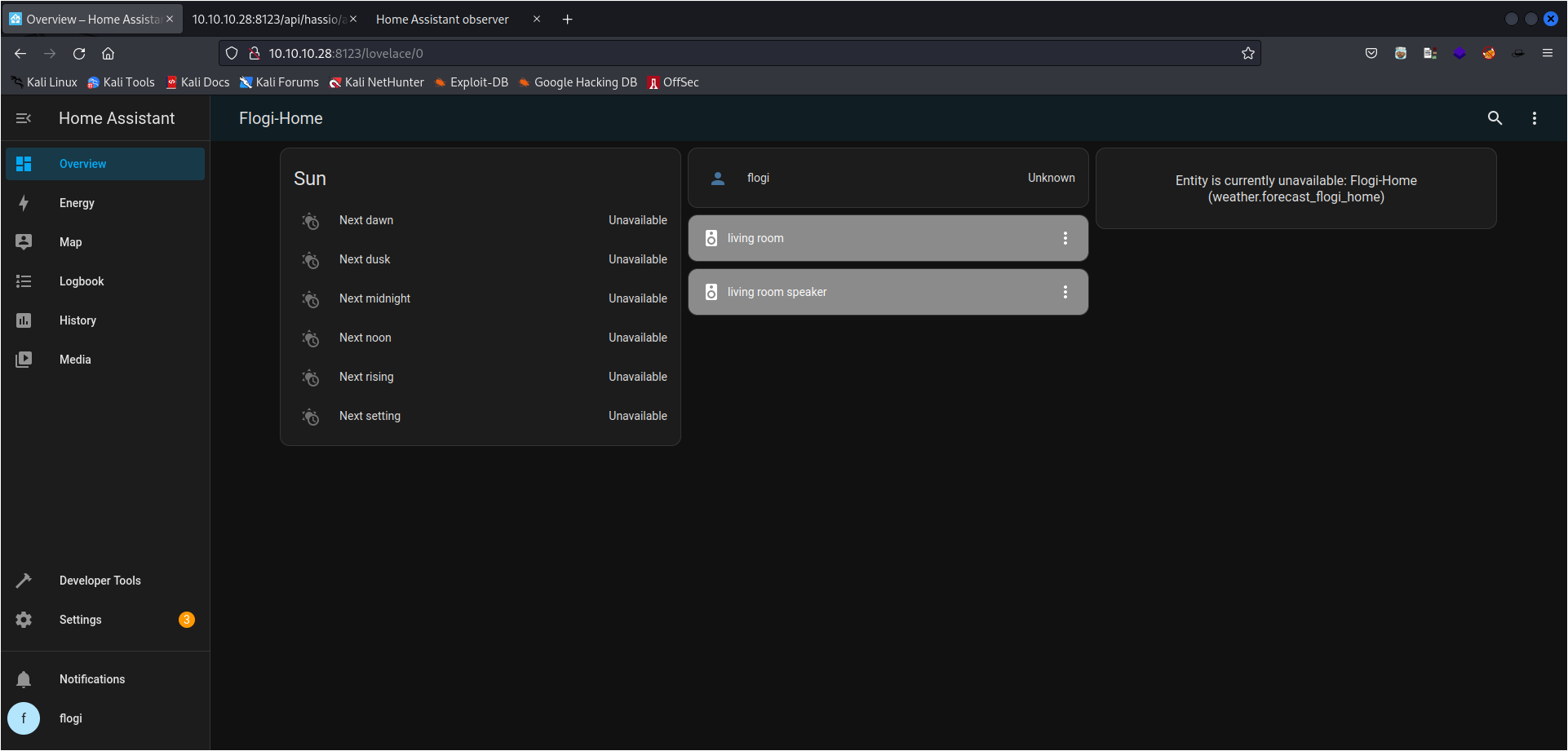Click the History chart icon
The width and height of the screenshot is (1568, 751).
(24, 320)
